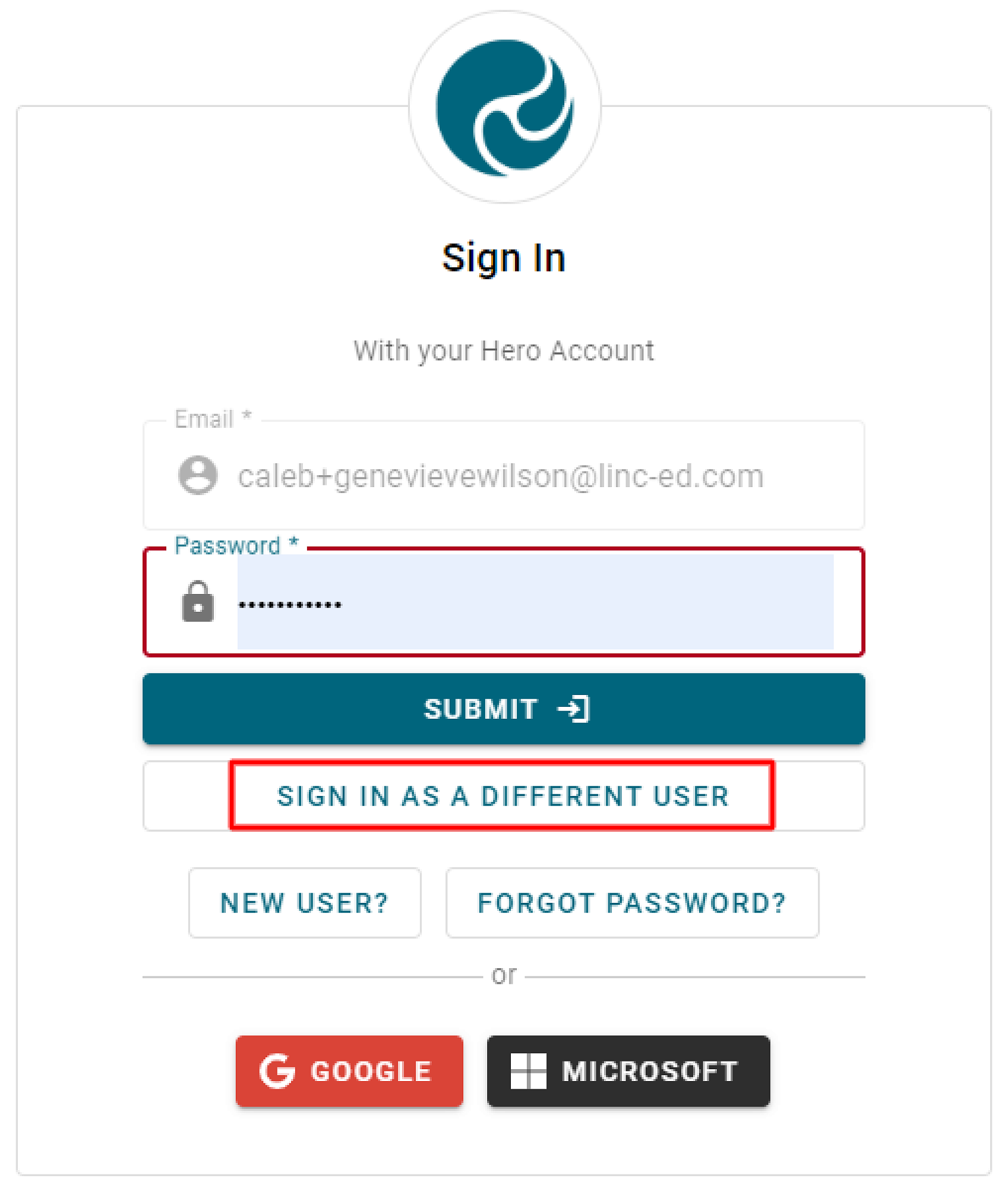Click the user avatar icon in Email field
The width and height of the screenshot is (1008, 1188).
click(198, 475)
